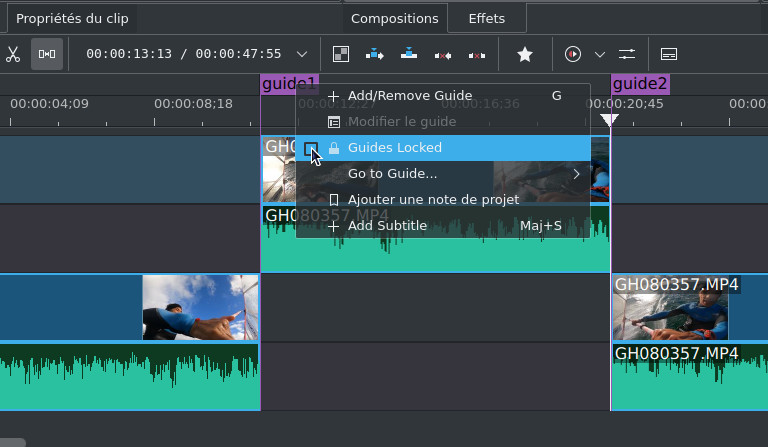Select lower-left audio waveform clip
The height and width of the screenshot is (447, 768).
[130, 377]
